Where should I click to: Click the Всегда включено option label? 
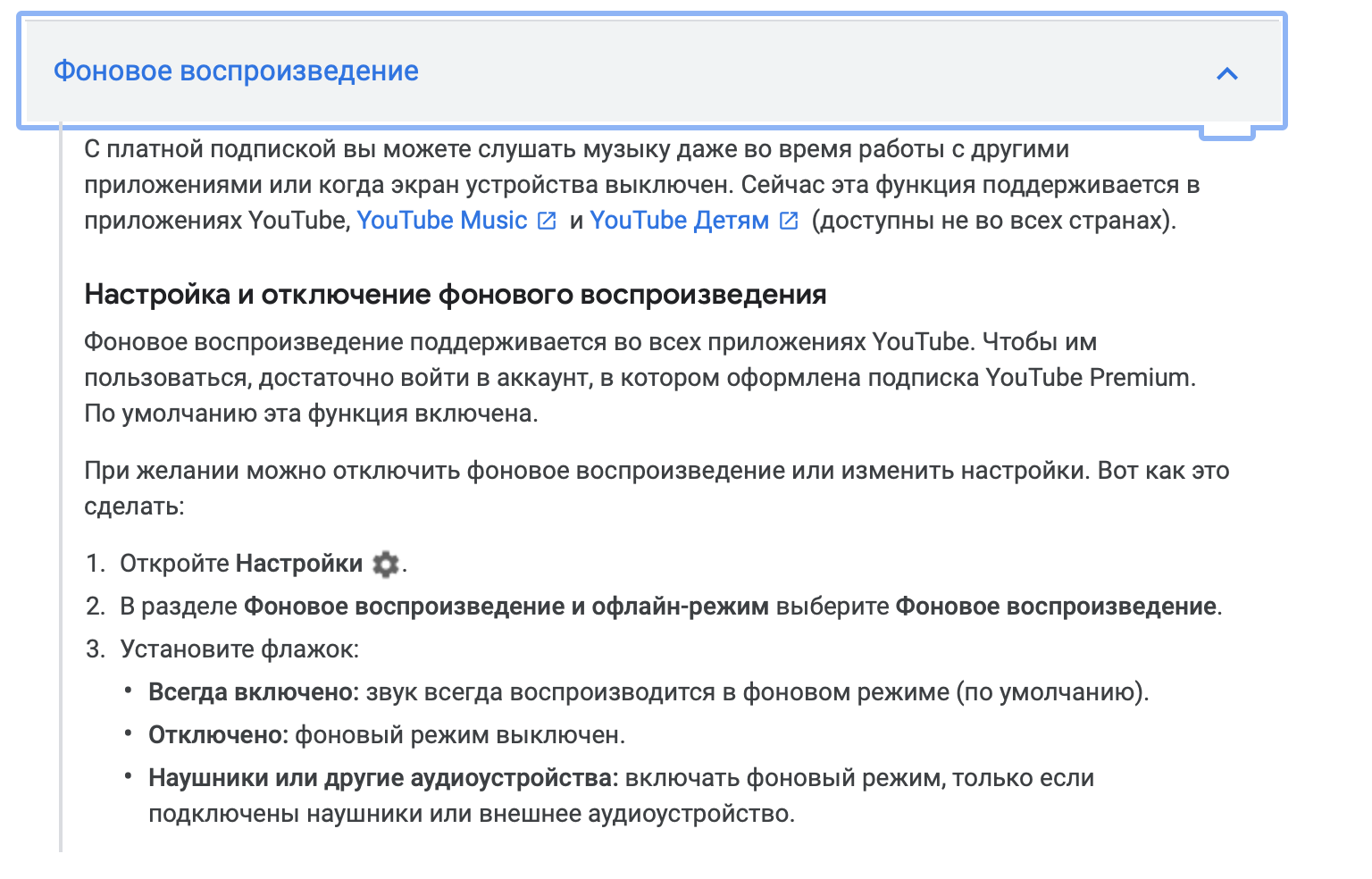pyautogui.click(x=253, y=692)
